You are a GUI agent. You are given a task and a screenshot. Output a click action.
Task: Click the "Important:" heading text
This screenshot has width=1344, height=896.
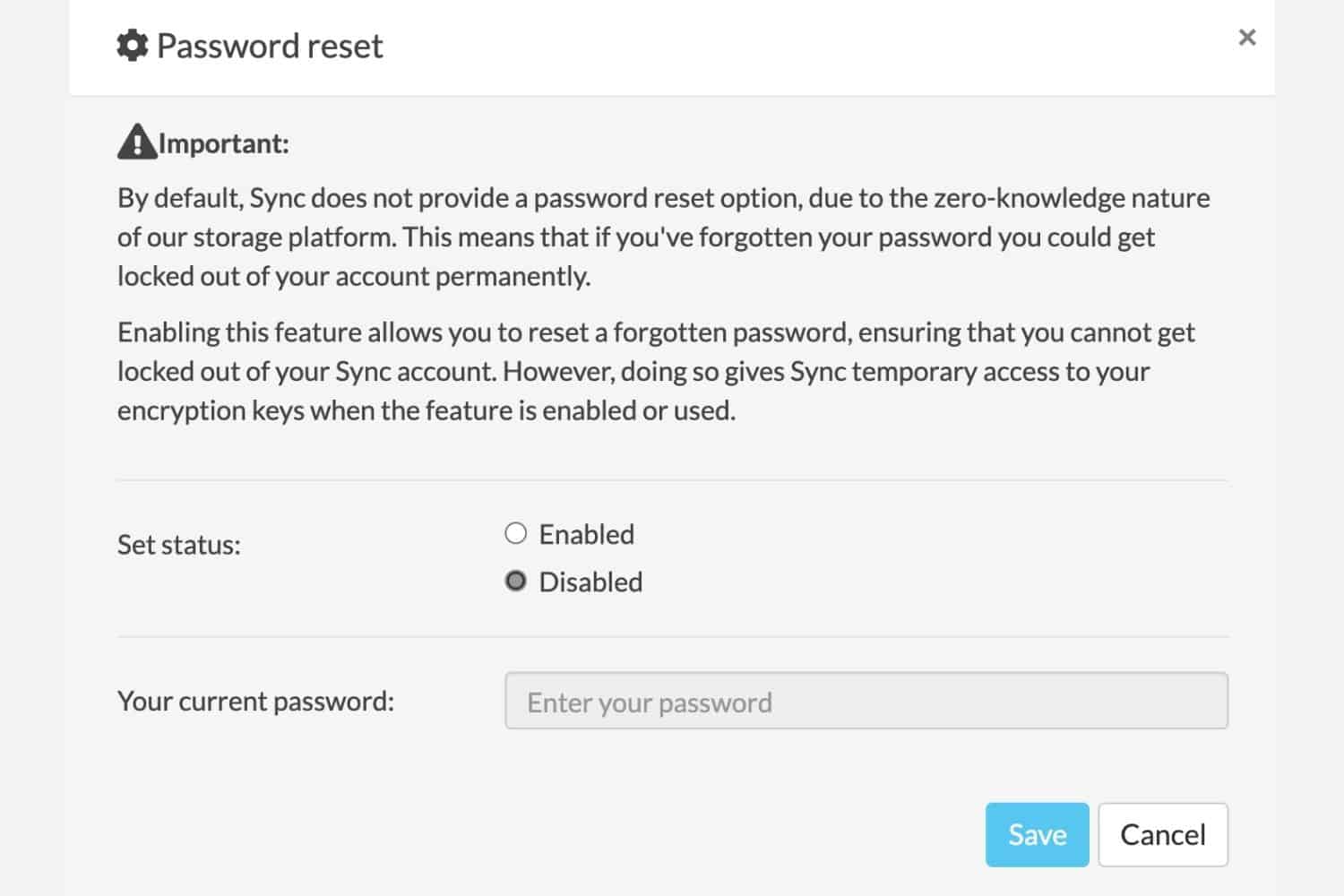pyautogui.click(x=224, y=143)
